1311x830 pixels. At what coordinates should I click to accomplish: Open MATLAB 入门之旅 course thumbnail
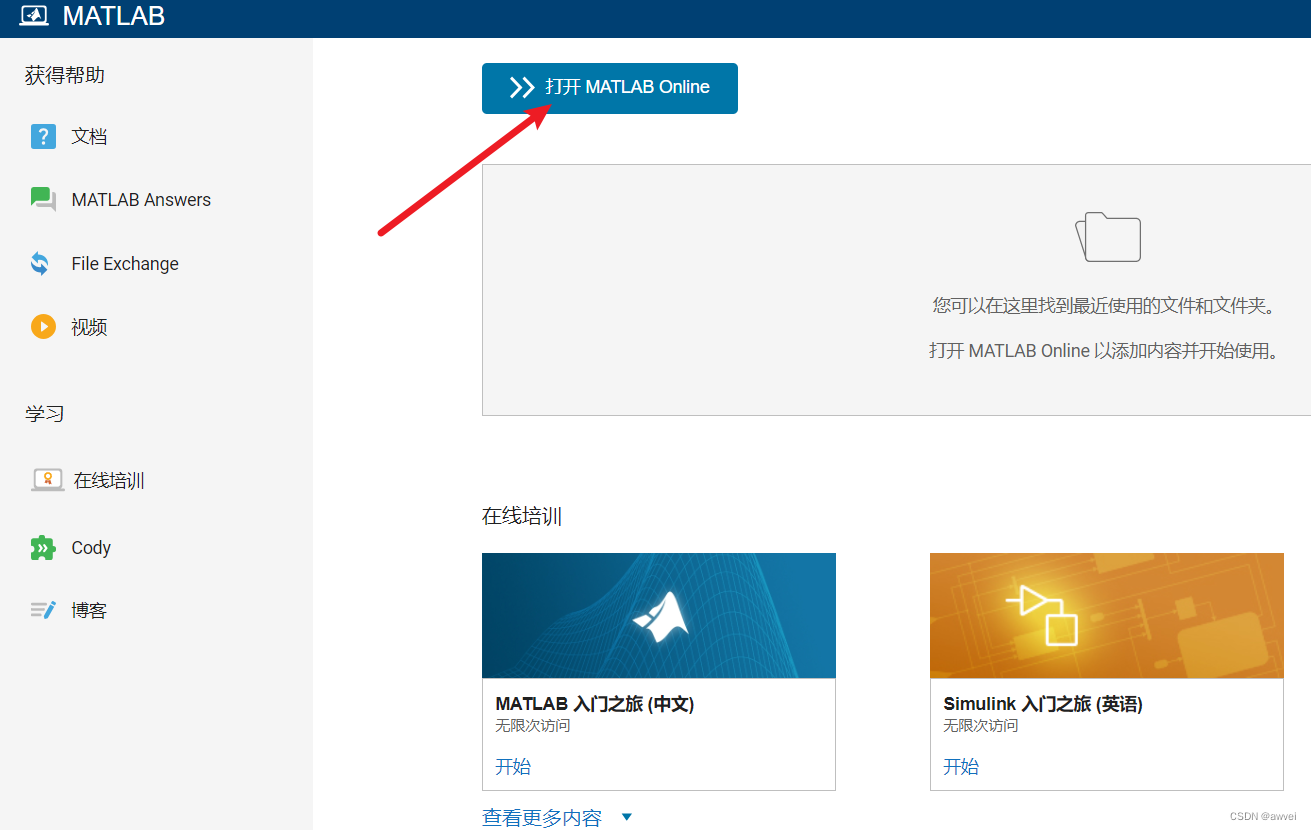pyautogui.click(x=659, y=616)
